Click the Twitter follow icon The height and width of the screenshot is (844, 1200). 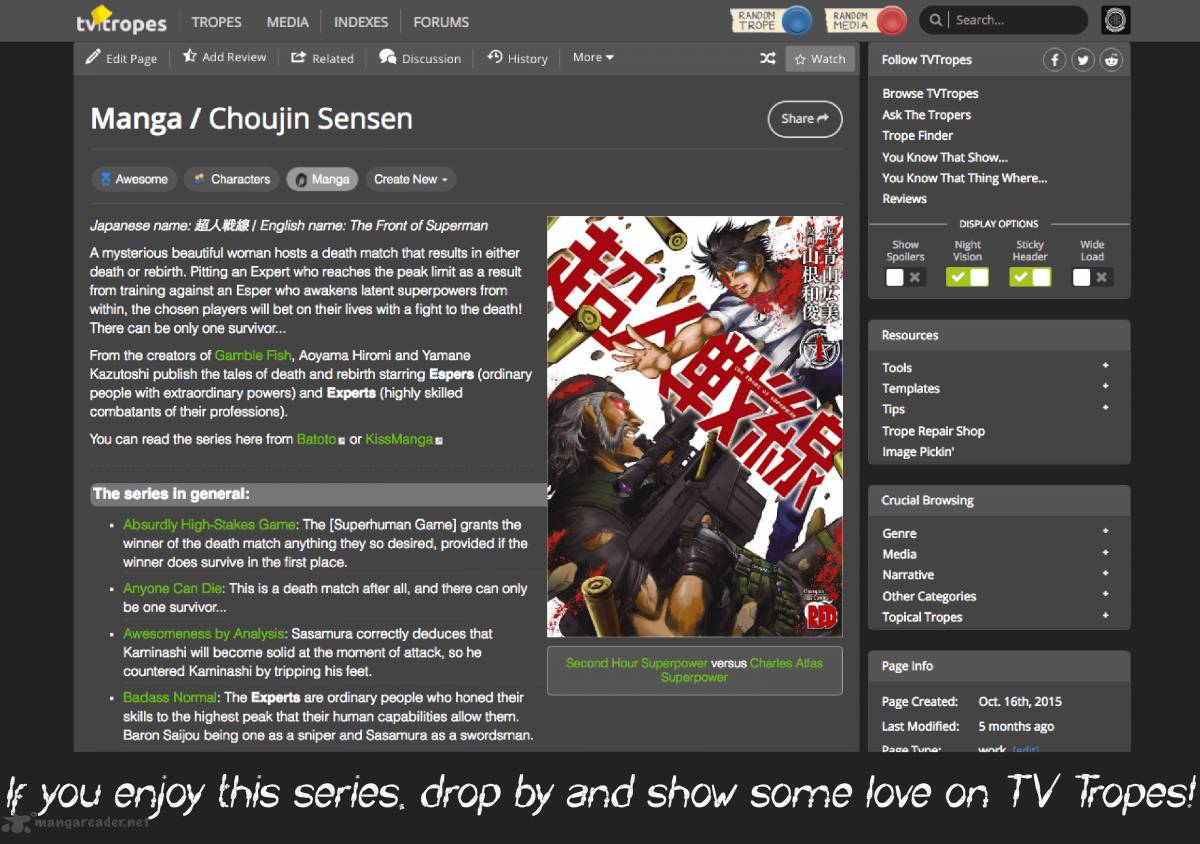click(1083, 60)
